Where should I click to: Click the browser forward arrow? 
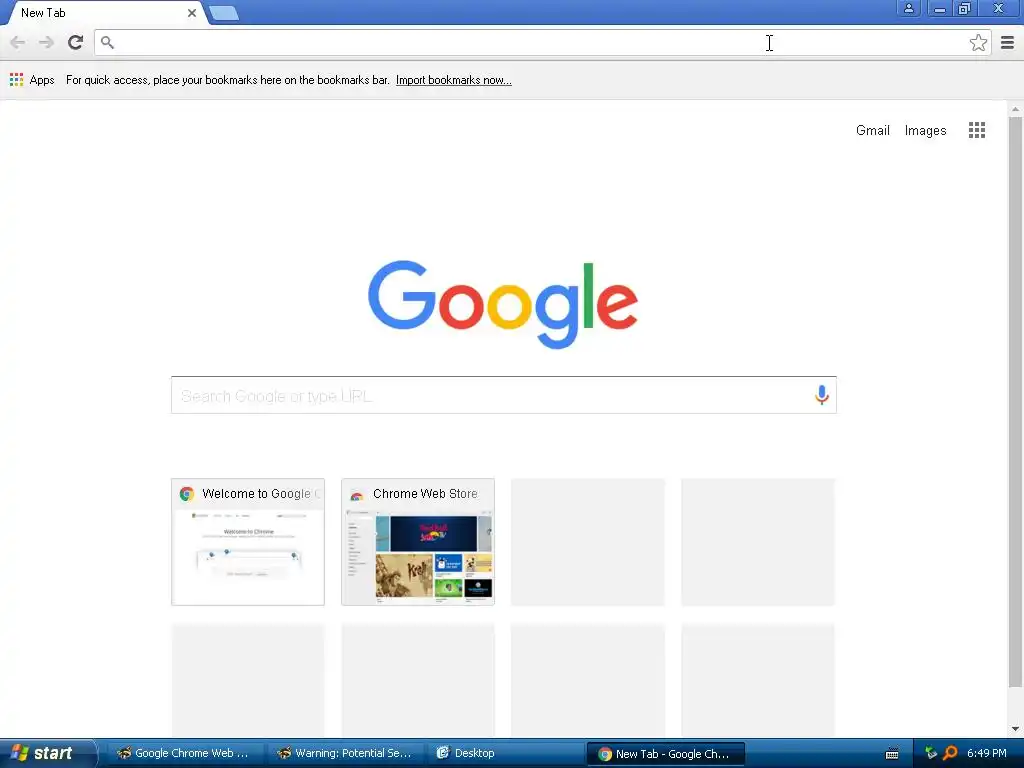[x=46, y=43]
